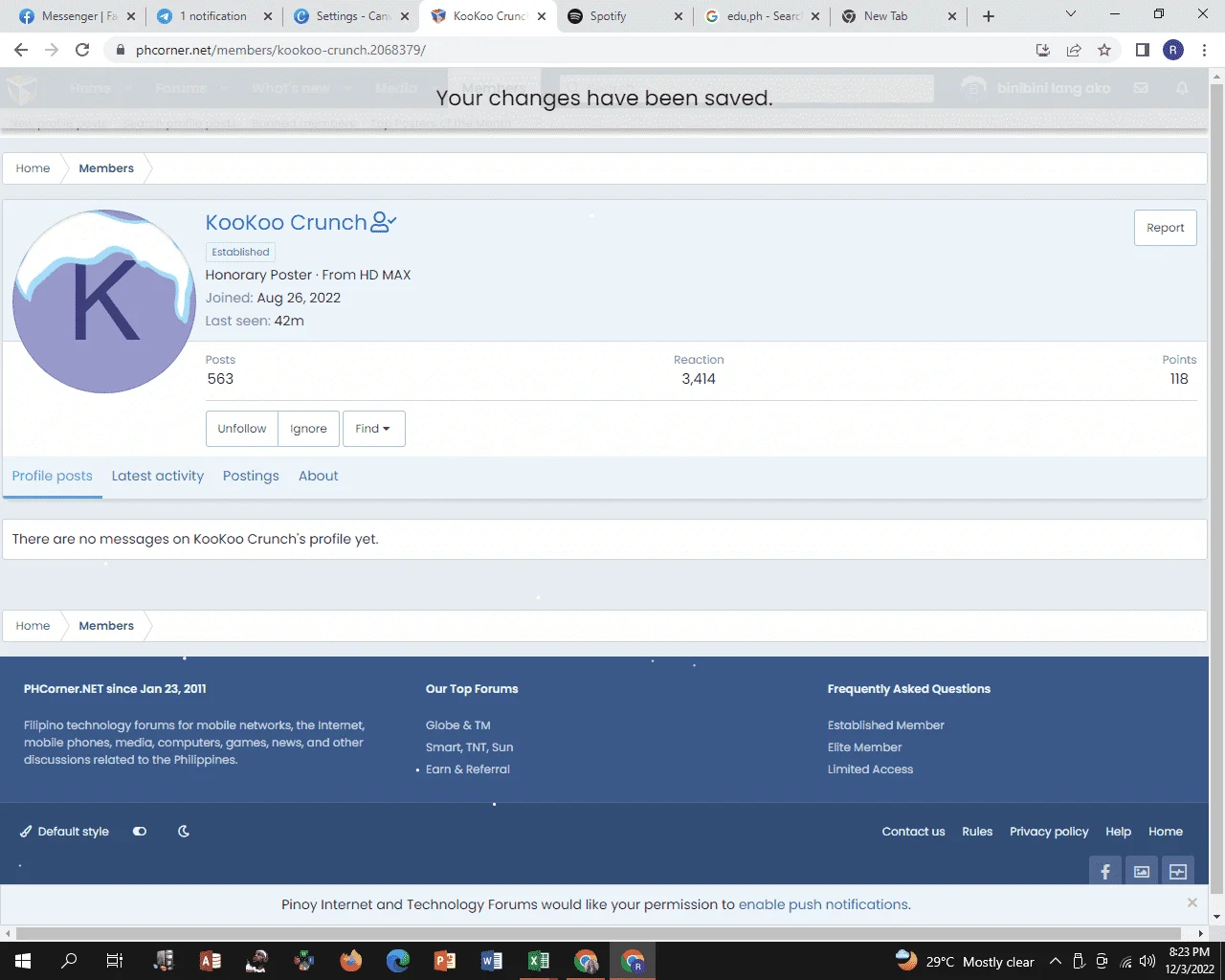Screen dimensions: 1225x980
Task: Launch Firefox from the taskbar
Action: (351, 961)
